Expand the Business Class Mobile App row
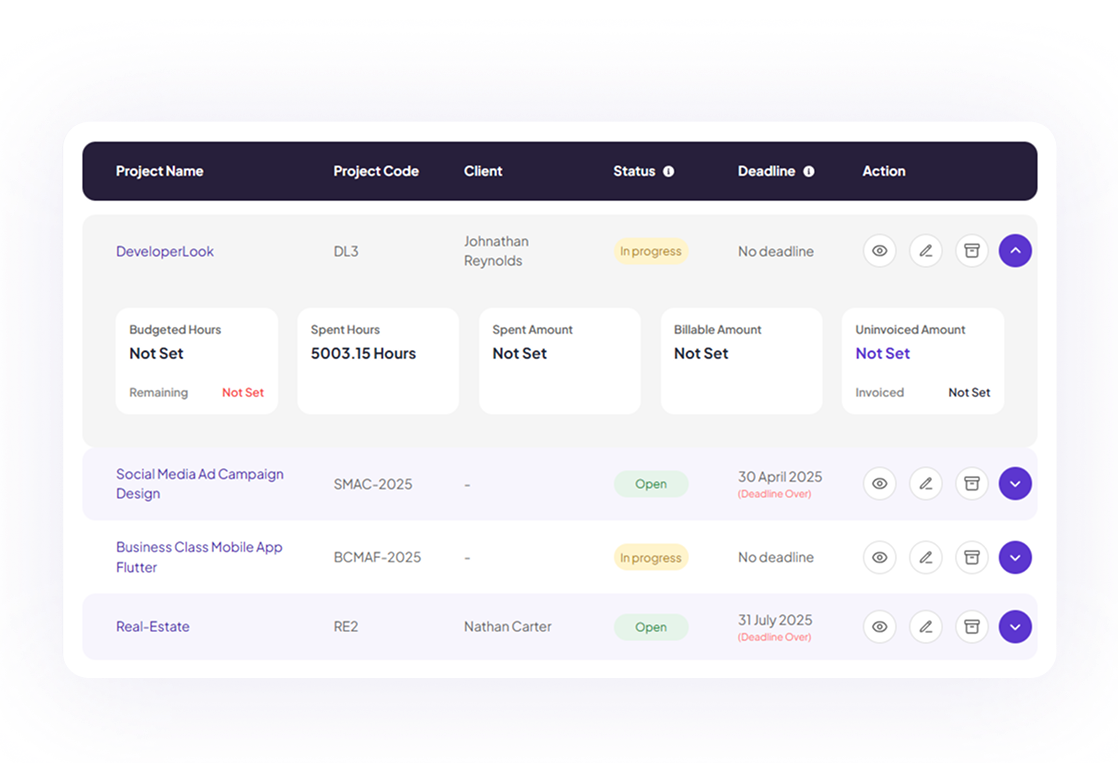The height and width of the screenshot is (763, 1118). (x=1015, y=557)
